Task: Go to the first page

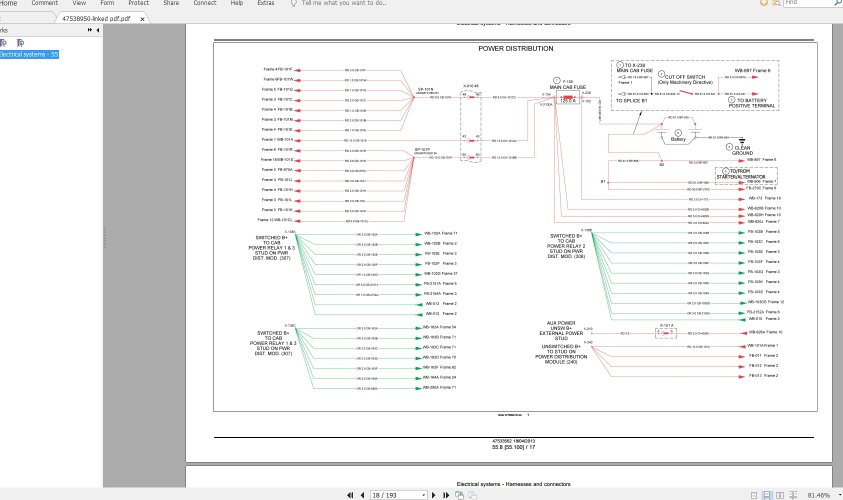Action: [x=349, y=494]
